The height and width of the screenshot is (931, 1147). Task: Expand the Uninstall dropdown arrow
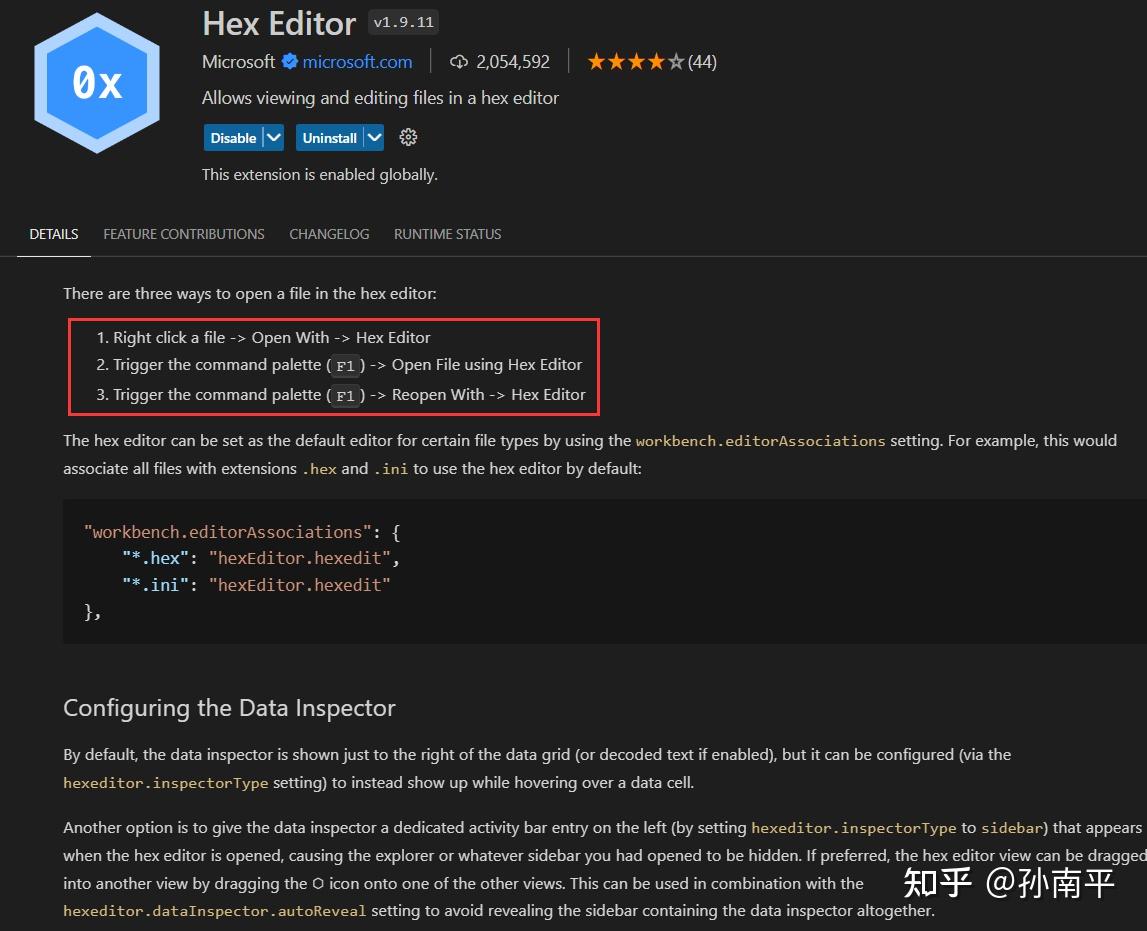pyautogui.click(x=374, y=137)
